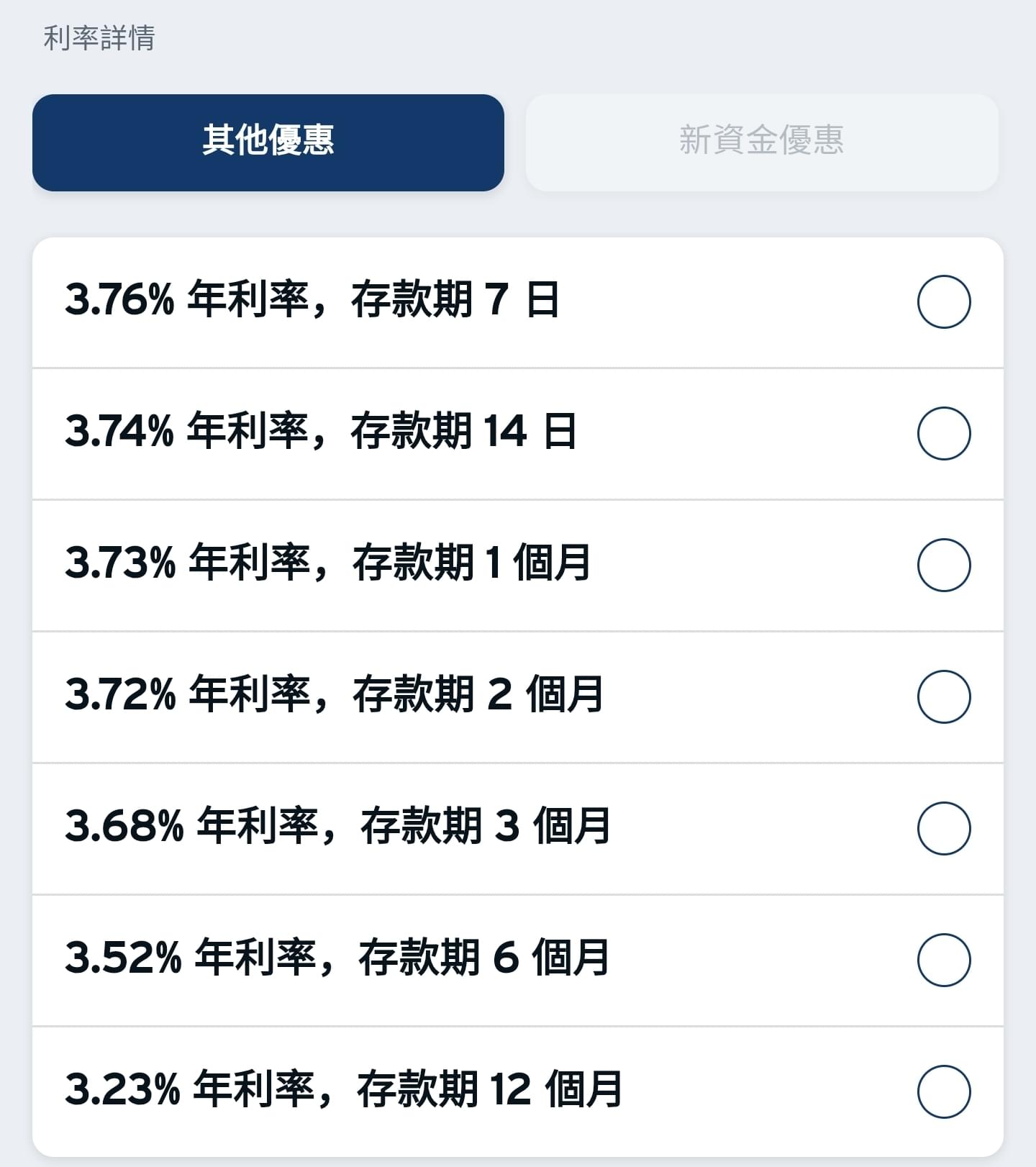
Task: Choose the 3.72% 年利率 option row
Action: coord(518,697)
